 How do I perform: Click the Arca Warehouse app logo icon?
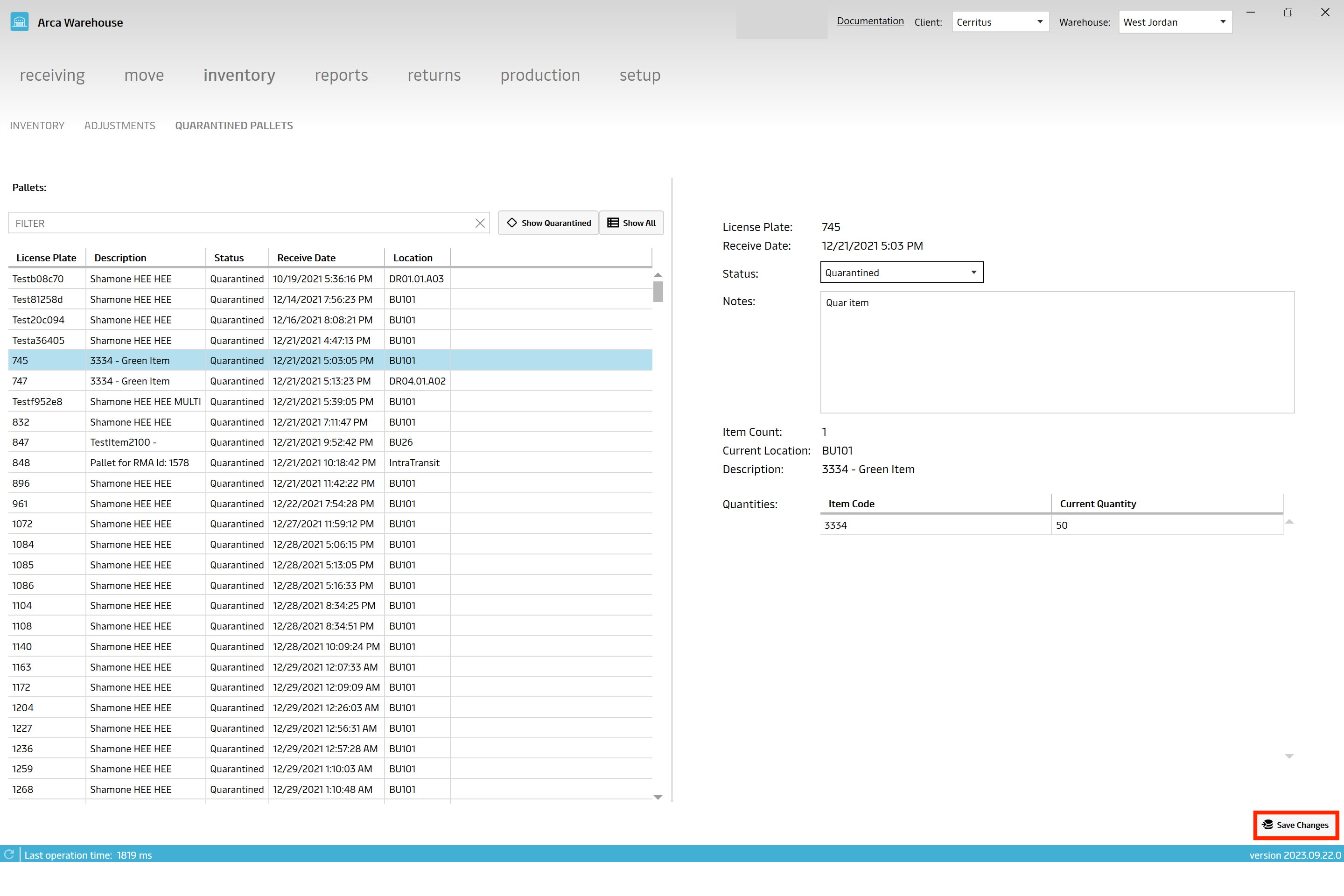pyautogui.click(x=20, y=22)
